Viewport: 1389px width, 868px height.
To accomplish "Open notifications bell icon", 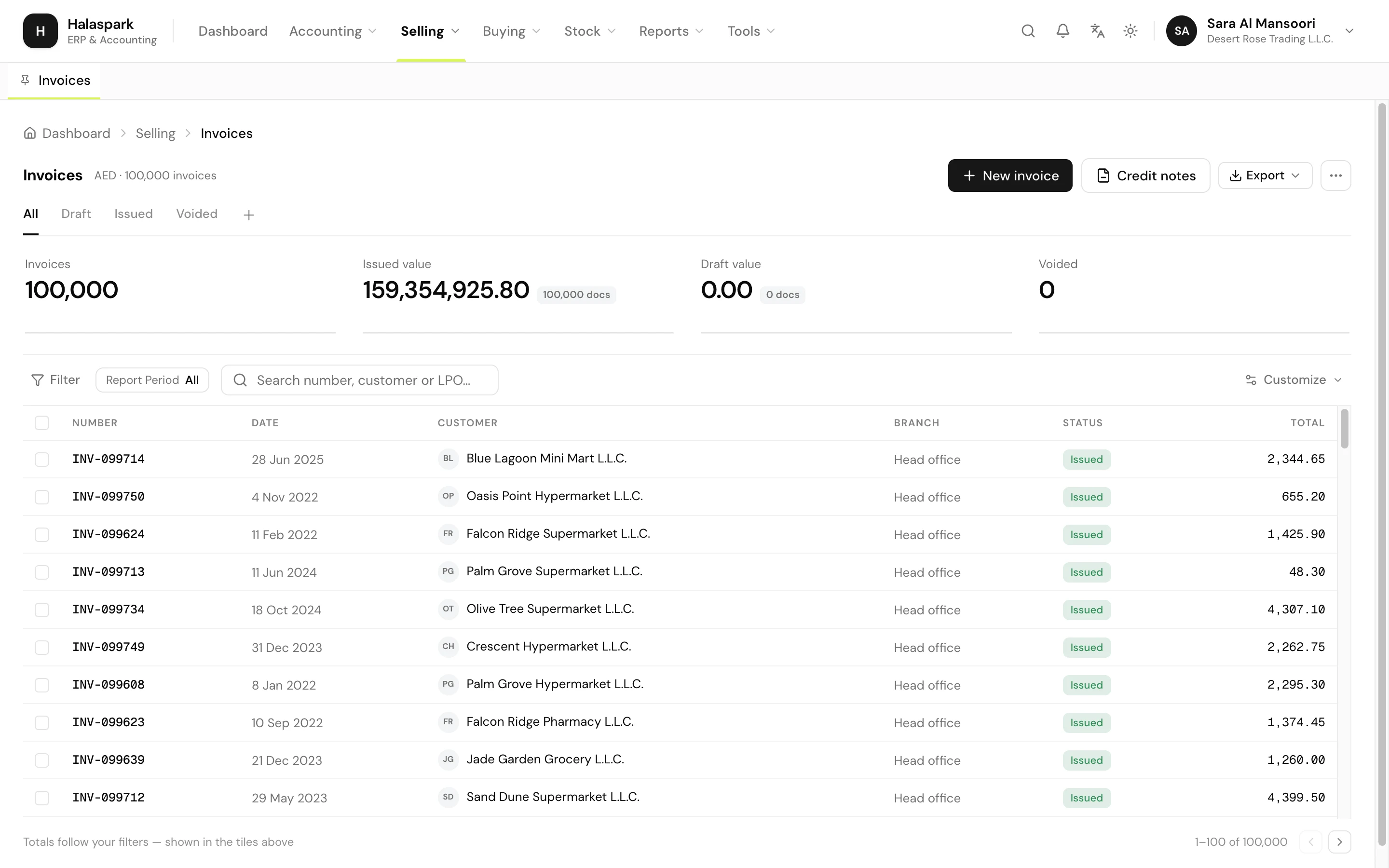I will (x=1062, y=31).
